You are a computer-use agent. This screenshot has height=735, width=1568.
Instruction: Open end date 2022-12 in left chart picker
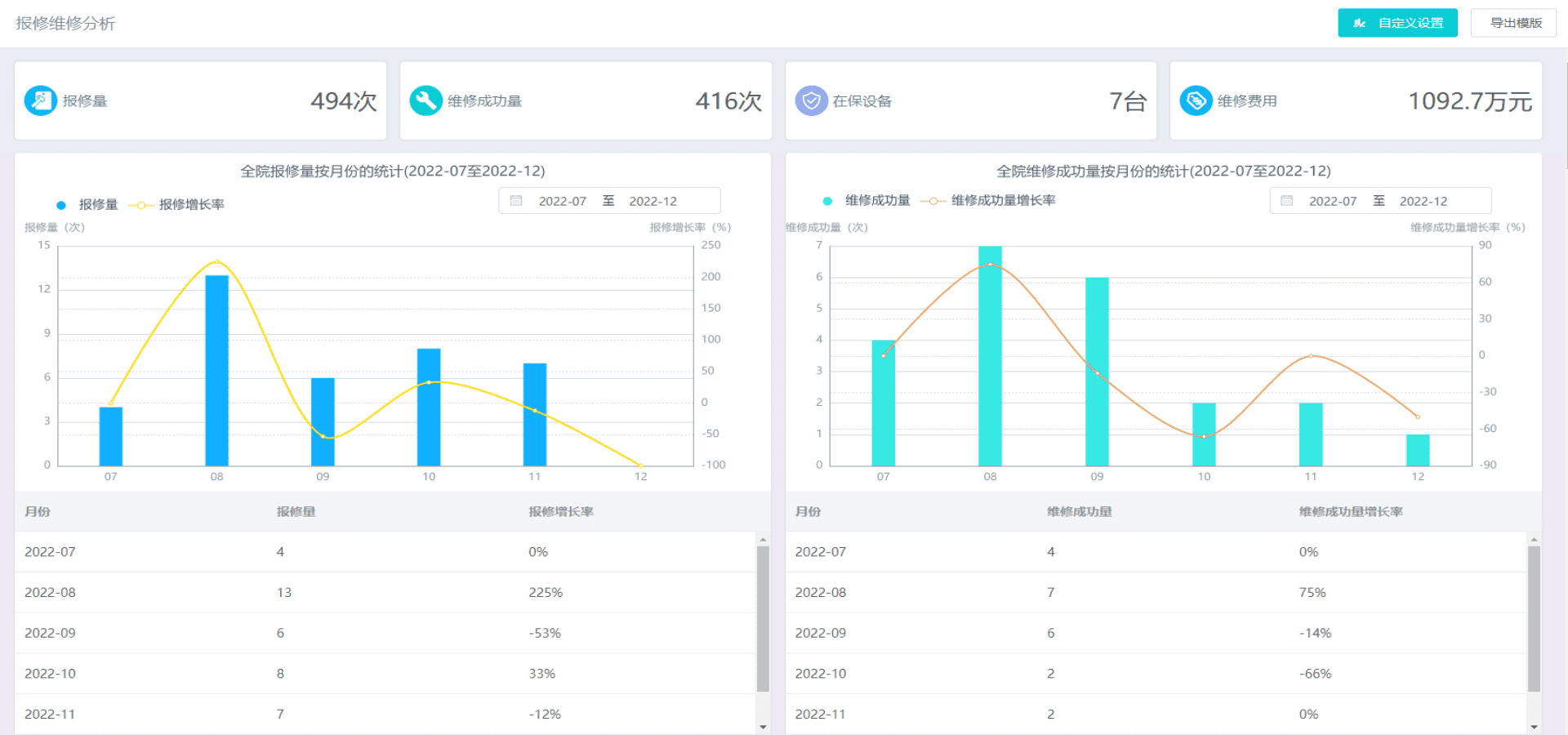pos(653,201)
